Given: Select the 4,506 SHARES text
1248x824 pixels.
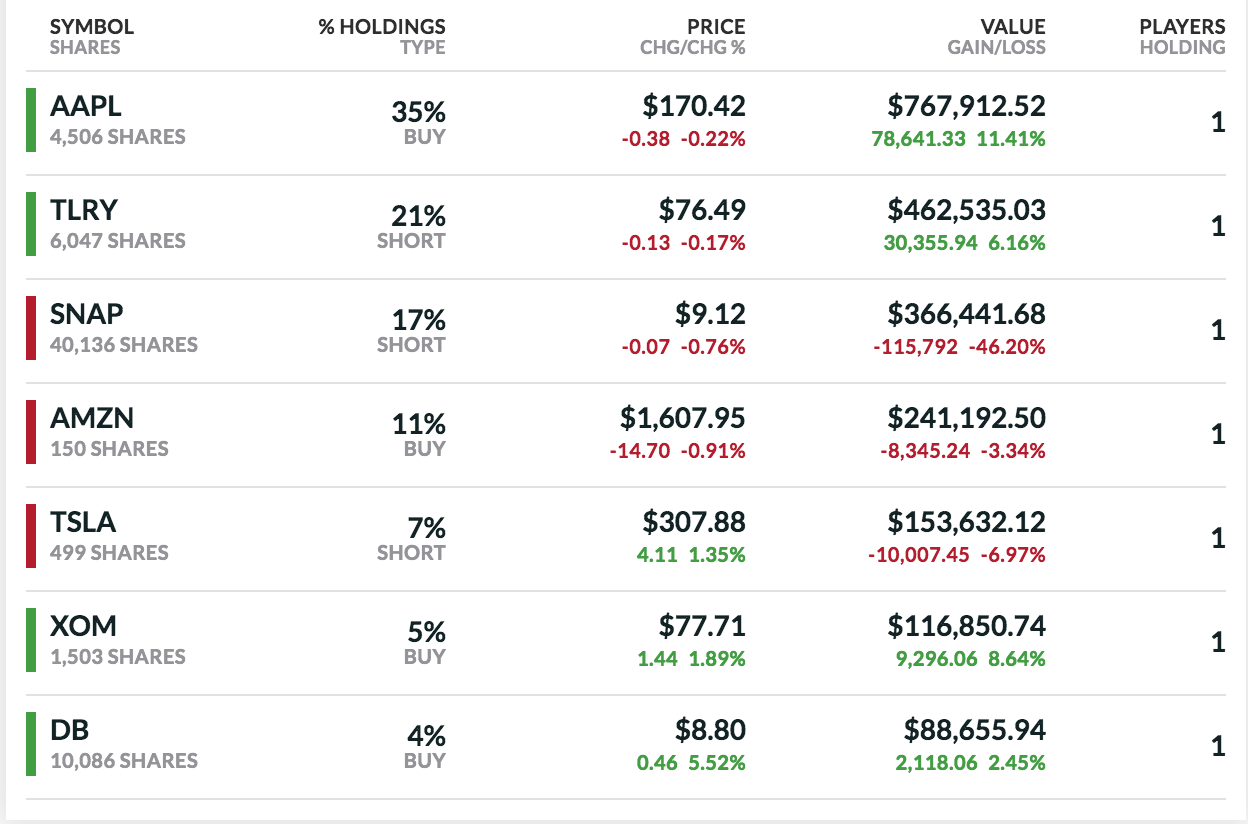Looking at the screenshot, I should [x=118, y=137].
